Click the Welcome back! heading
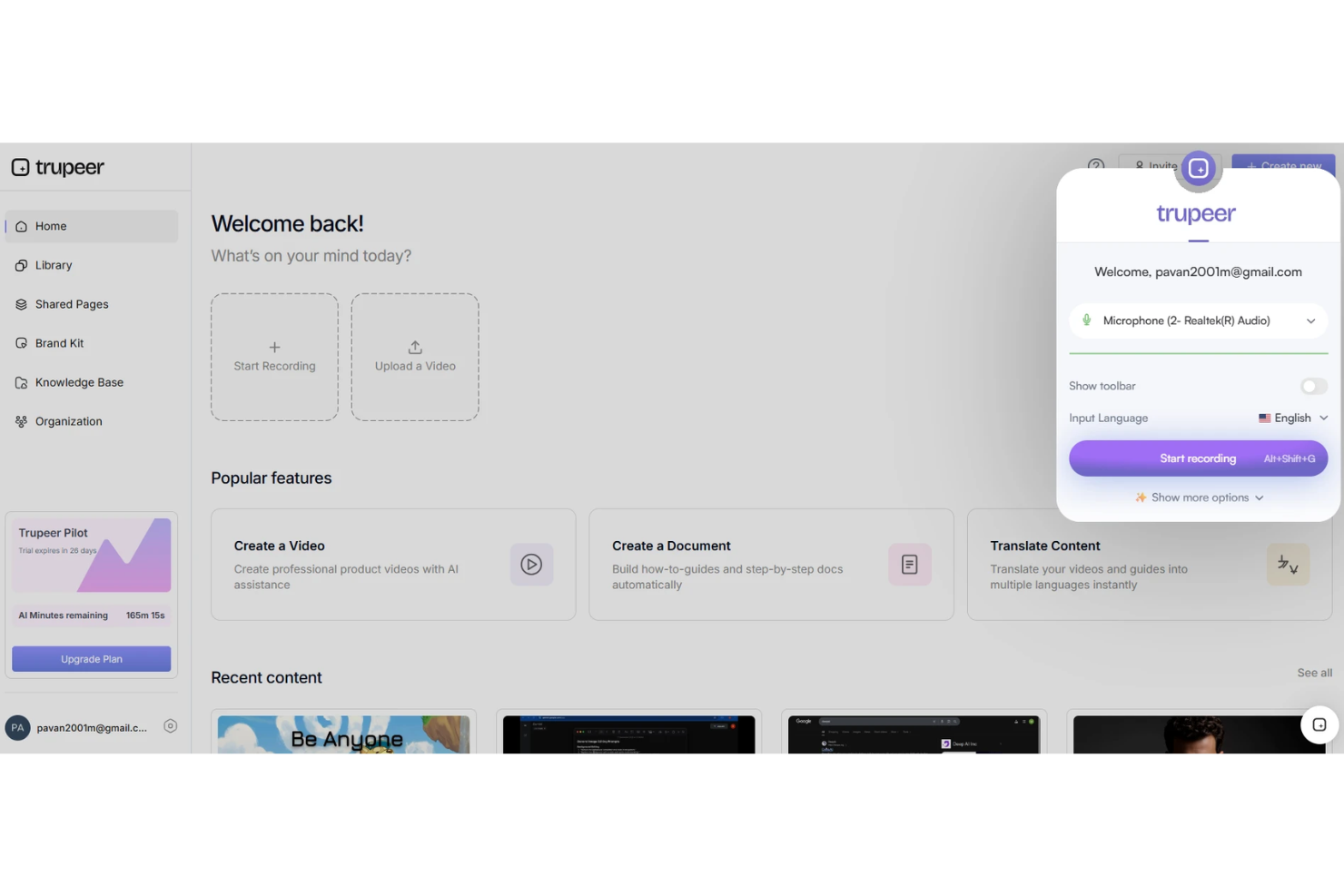This screenshot has height=896, width=1344. (287, 223)
